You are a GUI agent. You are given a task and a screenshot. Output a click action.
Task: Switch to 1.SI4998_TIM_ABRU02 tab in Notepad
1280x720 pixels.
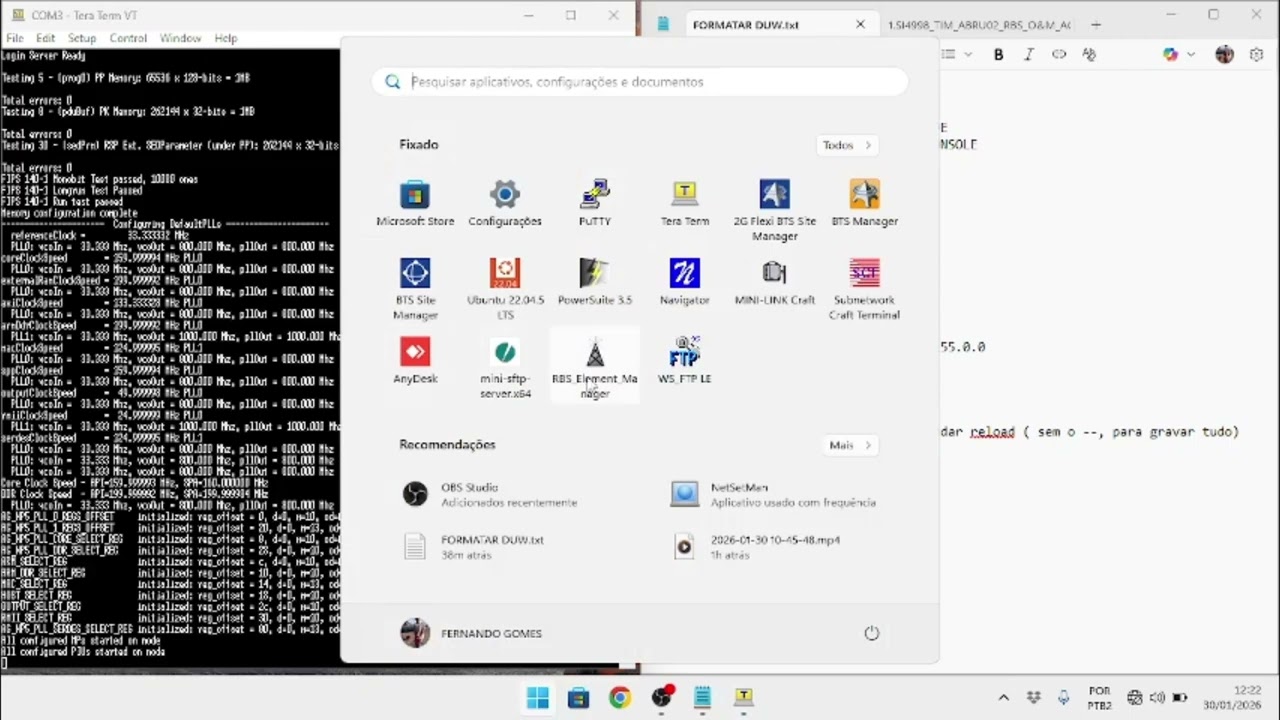978,24
